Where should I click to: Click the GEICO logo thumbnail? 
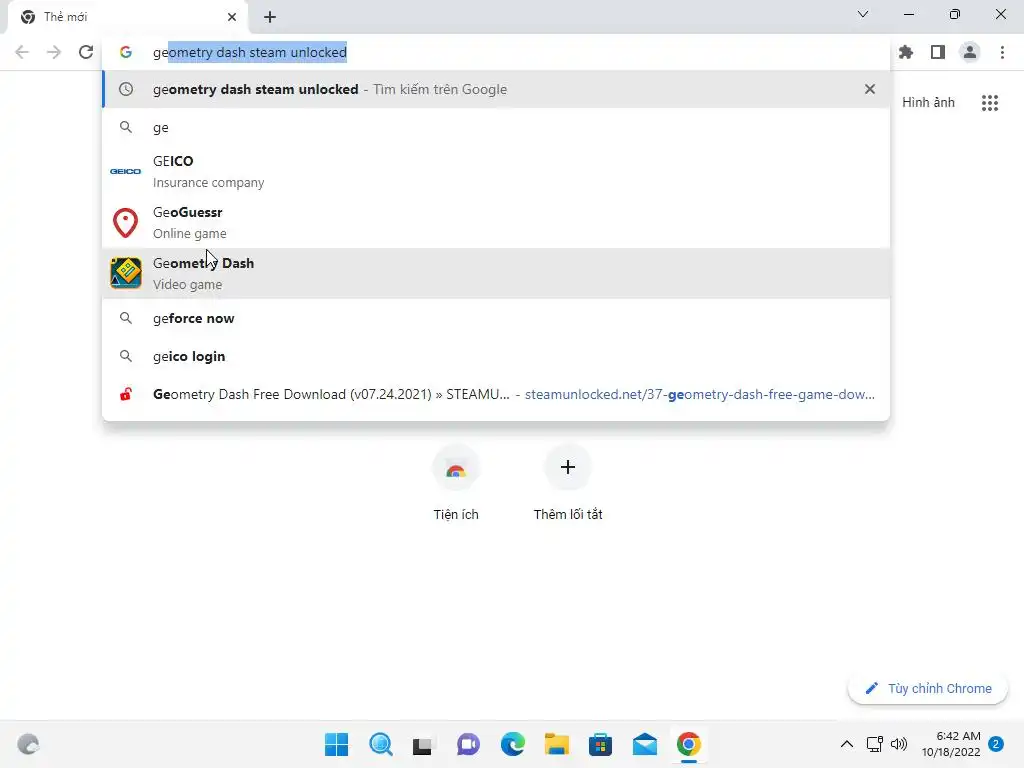pos(125,171)
